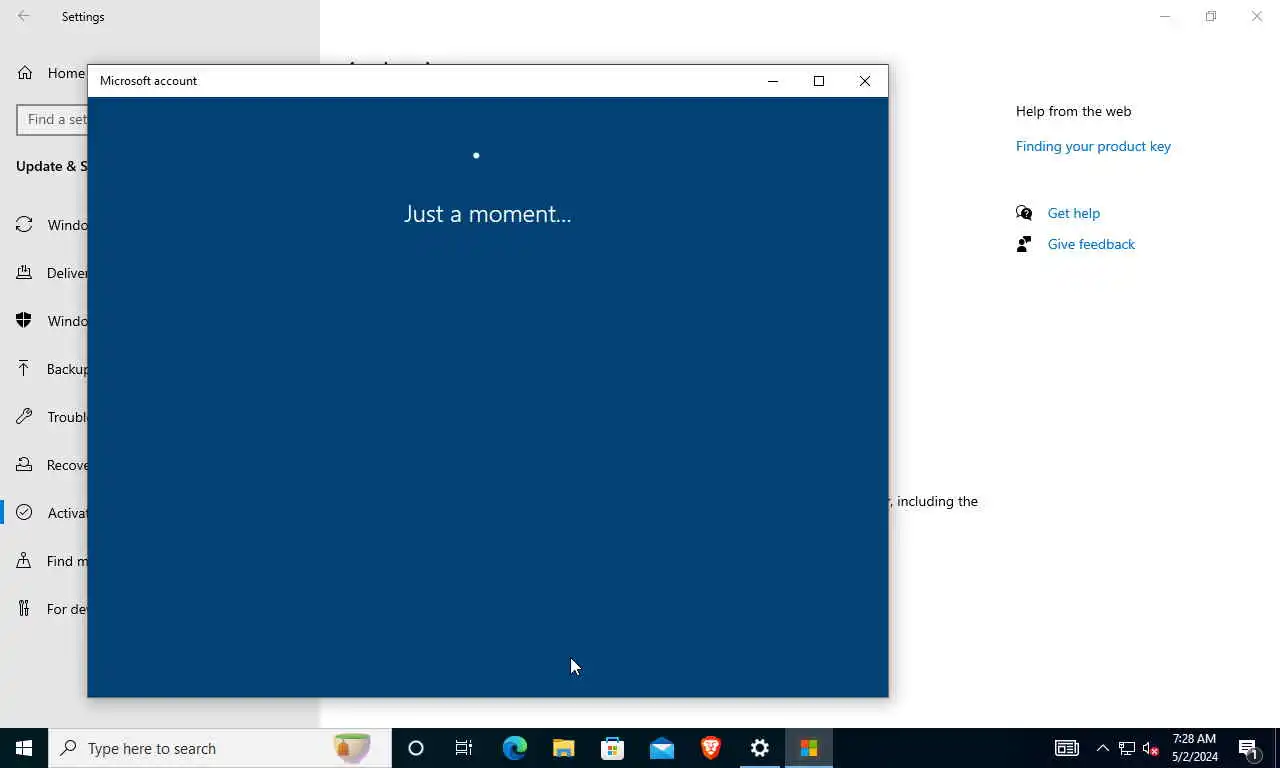Open the Backup arrow icon in sidebar
The height and width of the screenshot is (768, 1280).
24,369
